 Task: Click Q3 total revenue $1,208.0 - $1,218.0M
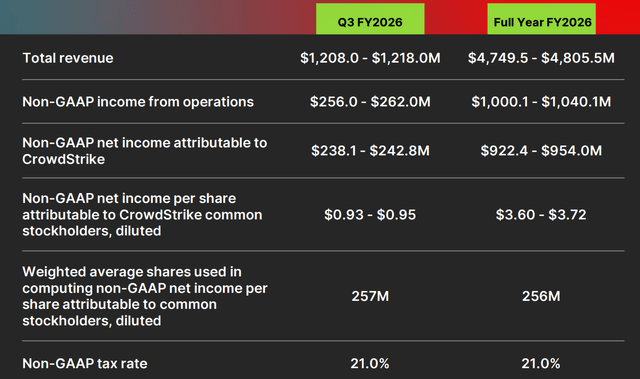coord(370,58)
